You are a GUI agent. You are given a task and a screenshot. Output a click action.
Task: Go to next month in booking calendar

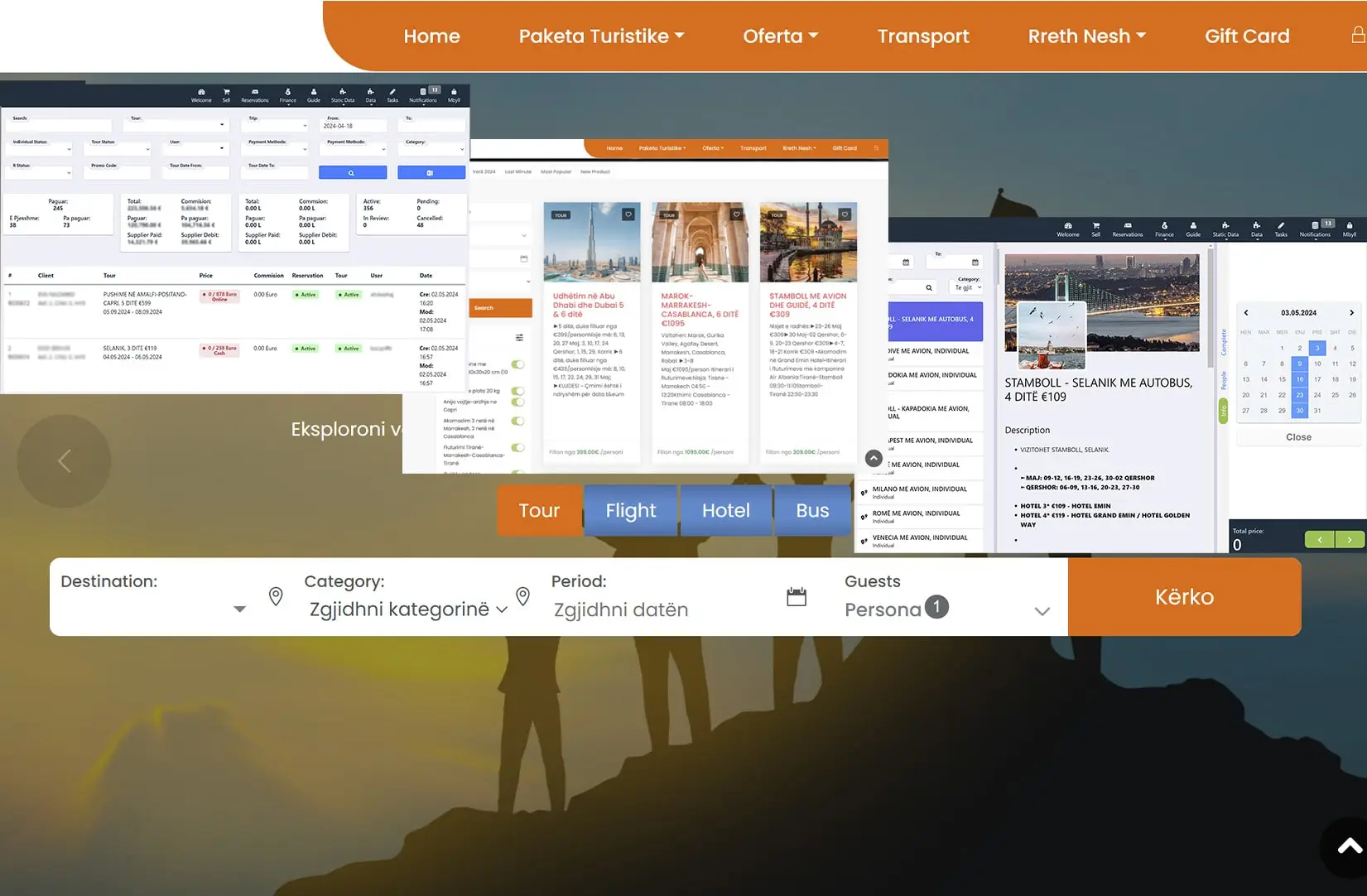tap(1351, 313)
